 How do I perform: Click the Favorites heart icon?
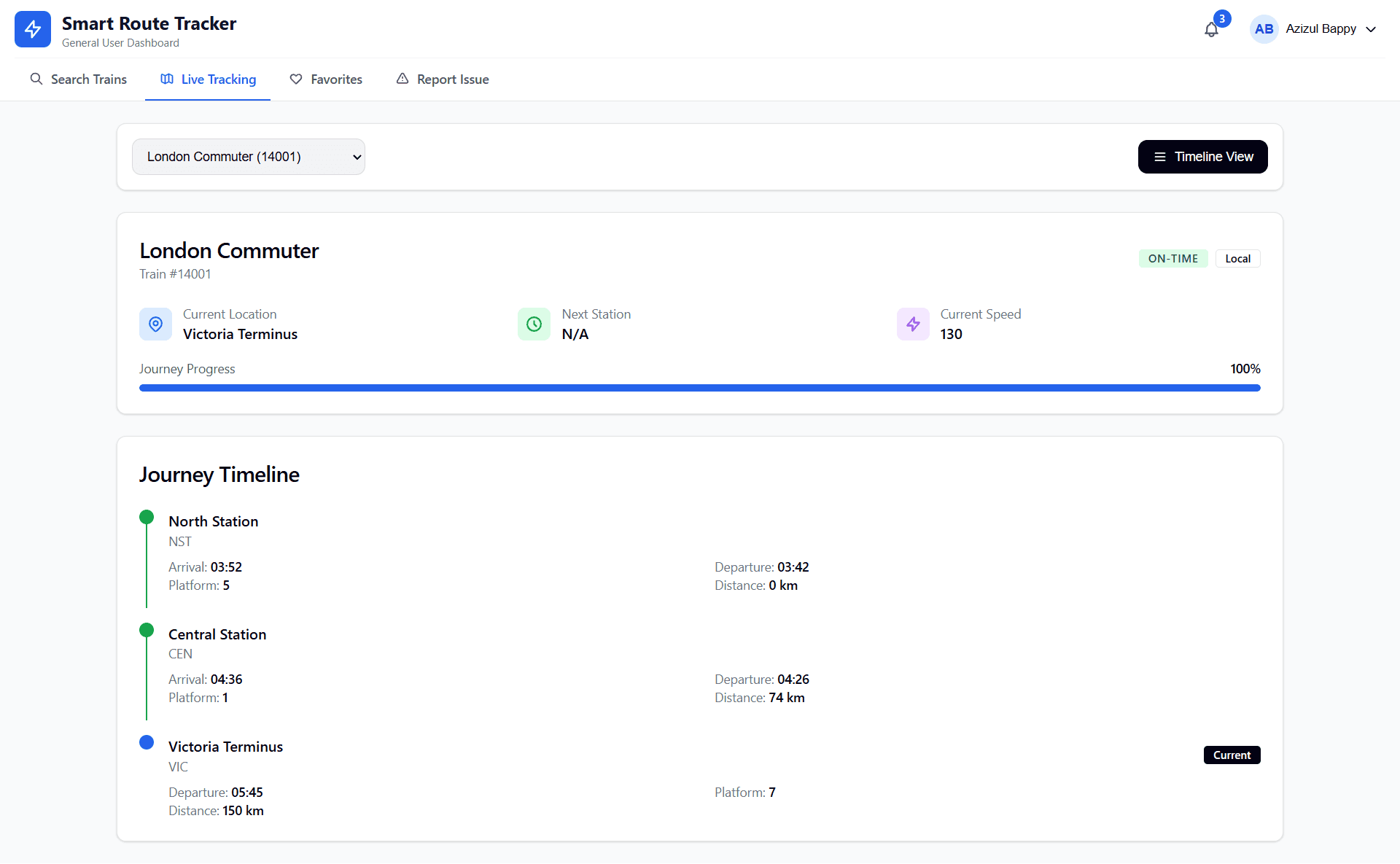click(x=296, y=79)
